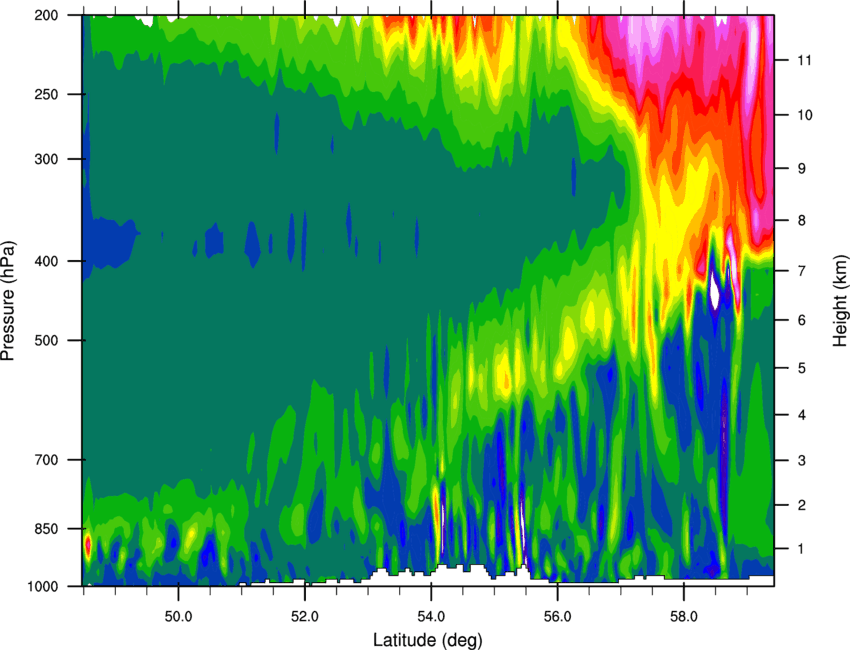
Task: Click the 1000 pressure tick label
Action: click(x=43, y=587)
